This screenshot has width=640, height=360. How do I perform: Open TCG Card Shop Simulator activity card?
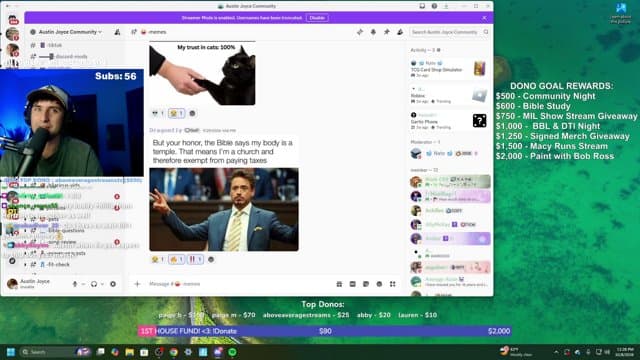(x=449, y=69)
